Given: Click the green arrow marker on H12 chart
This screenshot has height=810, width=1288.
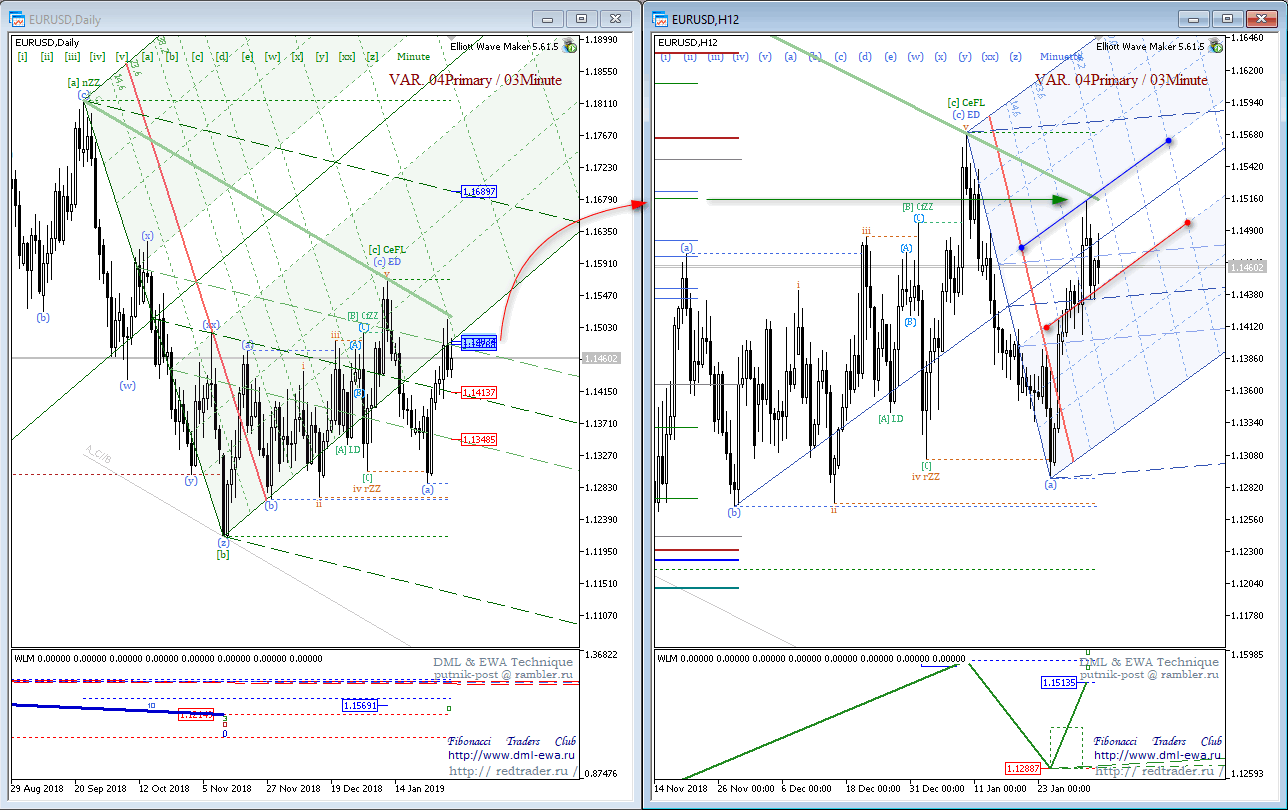Looking at the screenshot, I should click(x=1060, y=200).
